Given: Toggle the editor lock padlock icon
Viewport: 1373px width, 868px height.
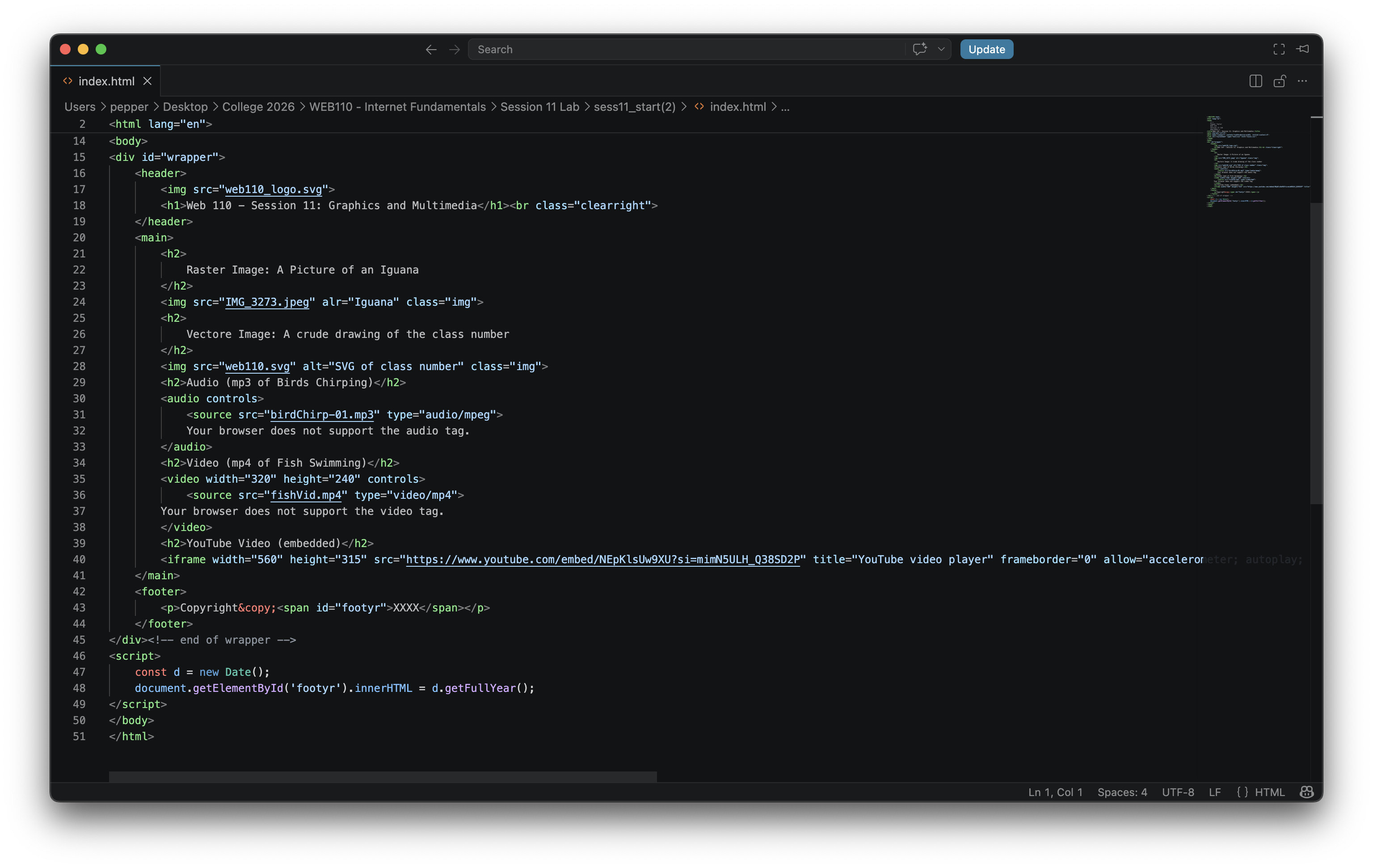Looking at the screenshot, I should [x=1279, y=81].
